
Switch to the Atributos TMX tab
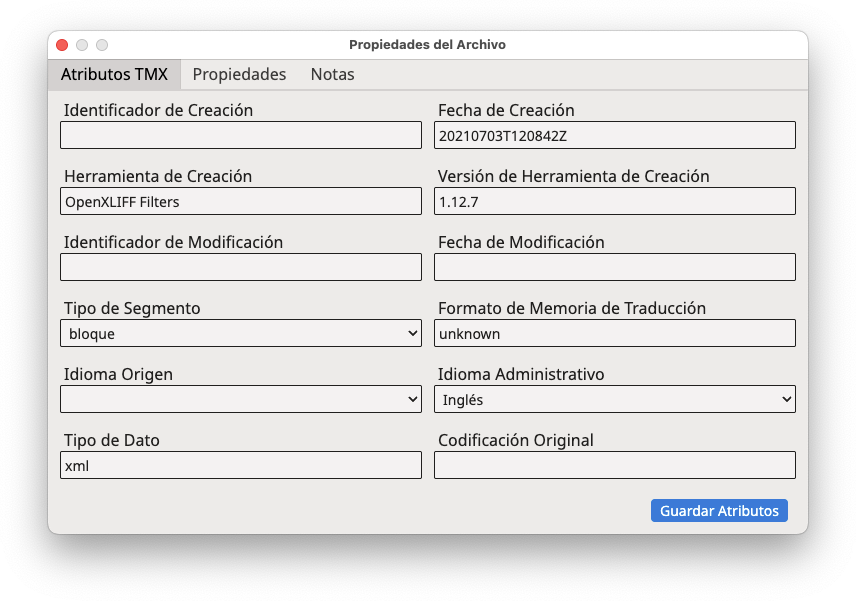click(114, 74)
